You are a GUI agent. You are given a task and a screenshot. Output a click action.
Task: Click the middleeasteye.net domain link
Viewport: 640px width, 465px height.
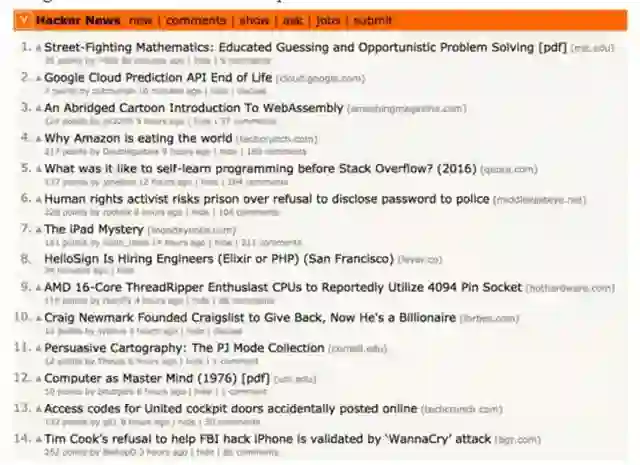tap(539, 200)
